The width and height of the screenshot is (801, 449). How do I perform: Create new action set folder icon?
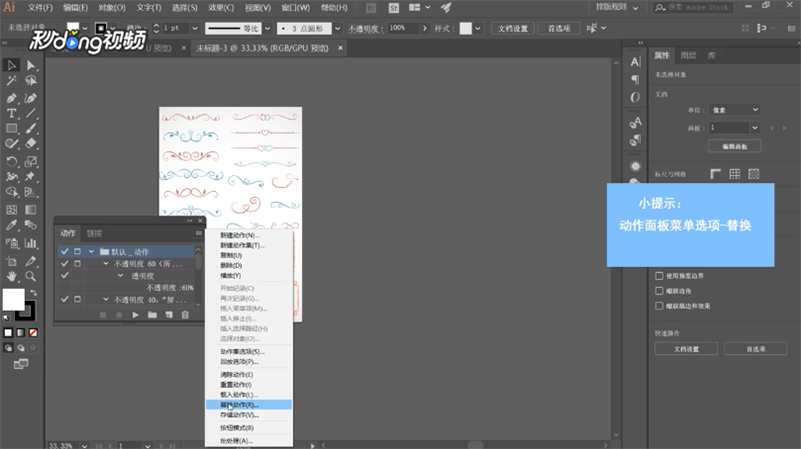152,315
